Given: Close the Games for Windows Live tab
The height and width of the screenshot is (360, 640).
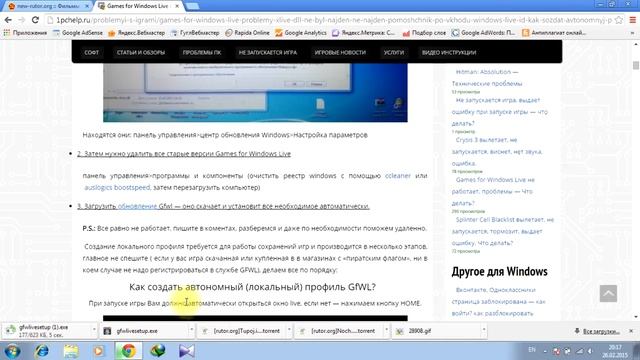Looking at the screenshot, I should pos(177,6).
